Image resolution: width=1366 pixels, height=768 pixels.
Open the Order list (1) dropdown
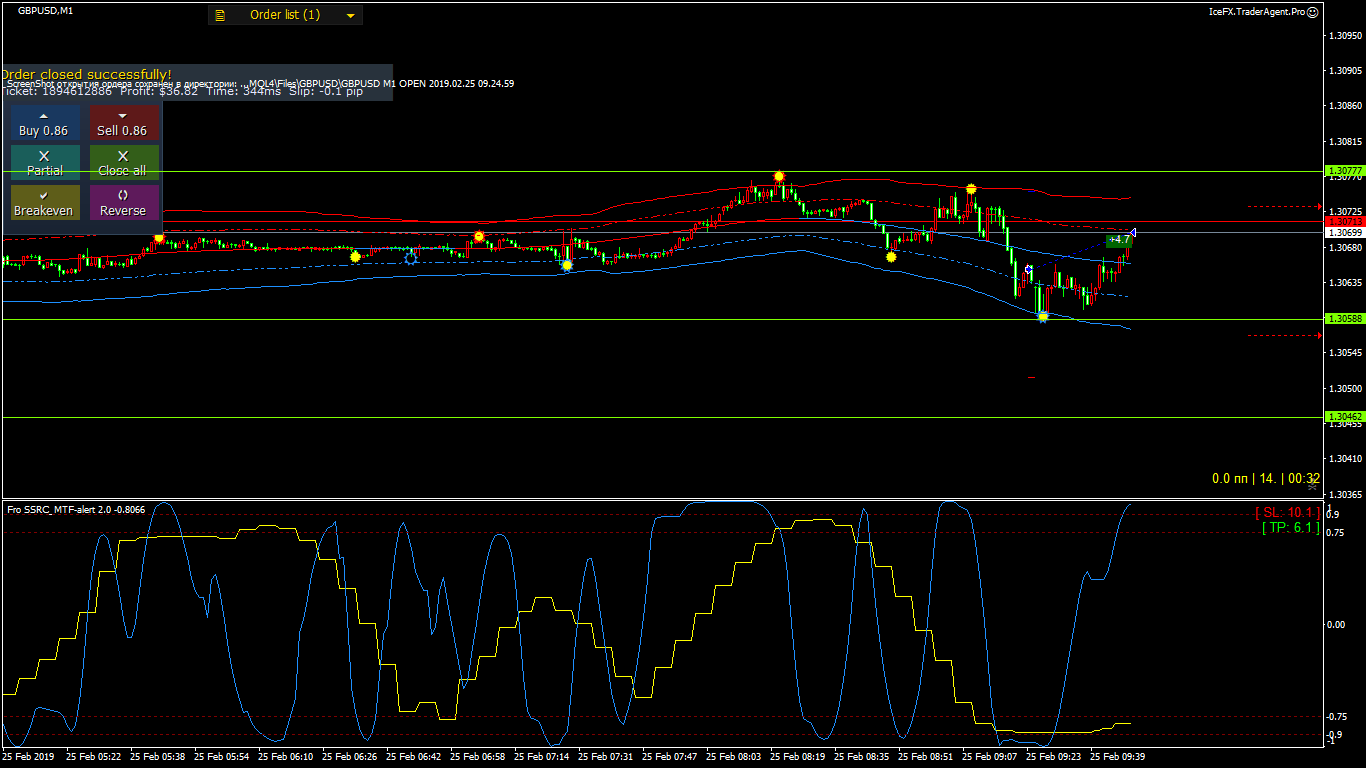click(285, 15)
